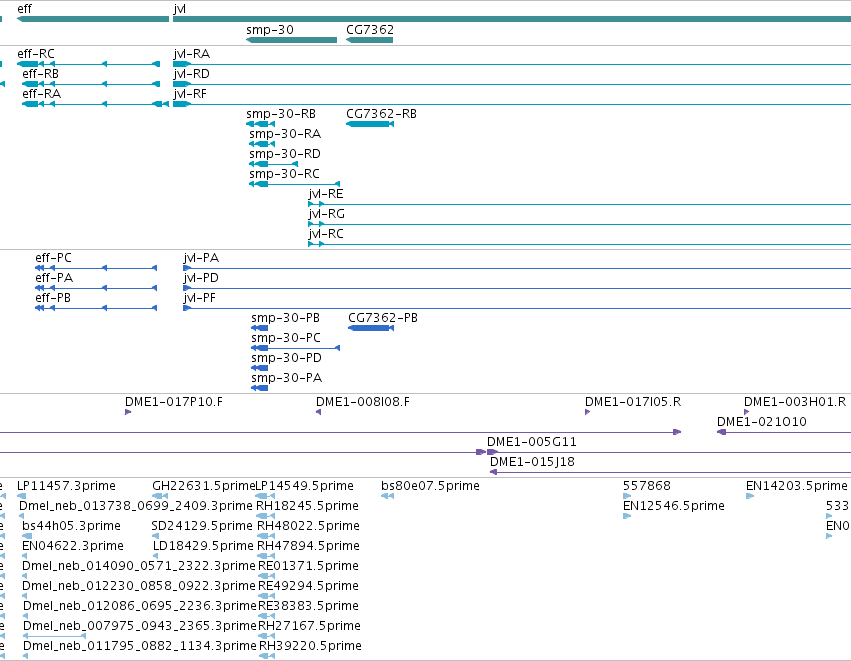This screenshot has height=661, width=851.
Task: Select the EN14203.5prime EST label
Action: coord(796,486)
